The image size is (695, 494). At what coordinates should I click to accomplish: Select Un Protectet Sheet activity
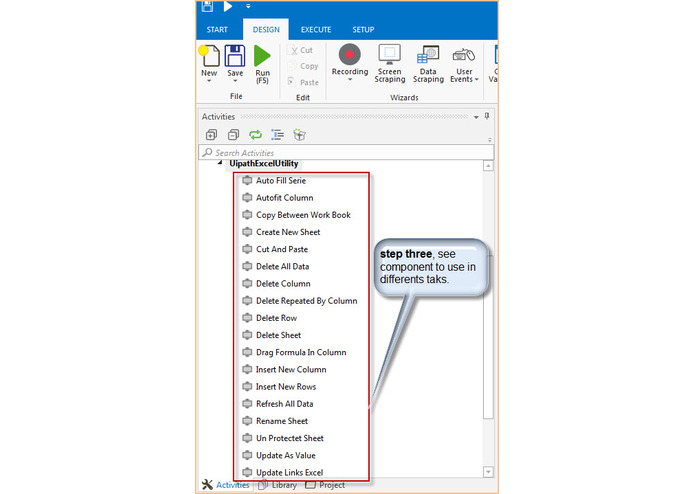[x=283, y=438]
